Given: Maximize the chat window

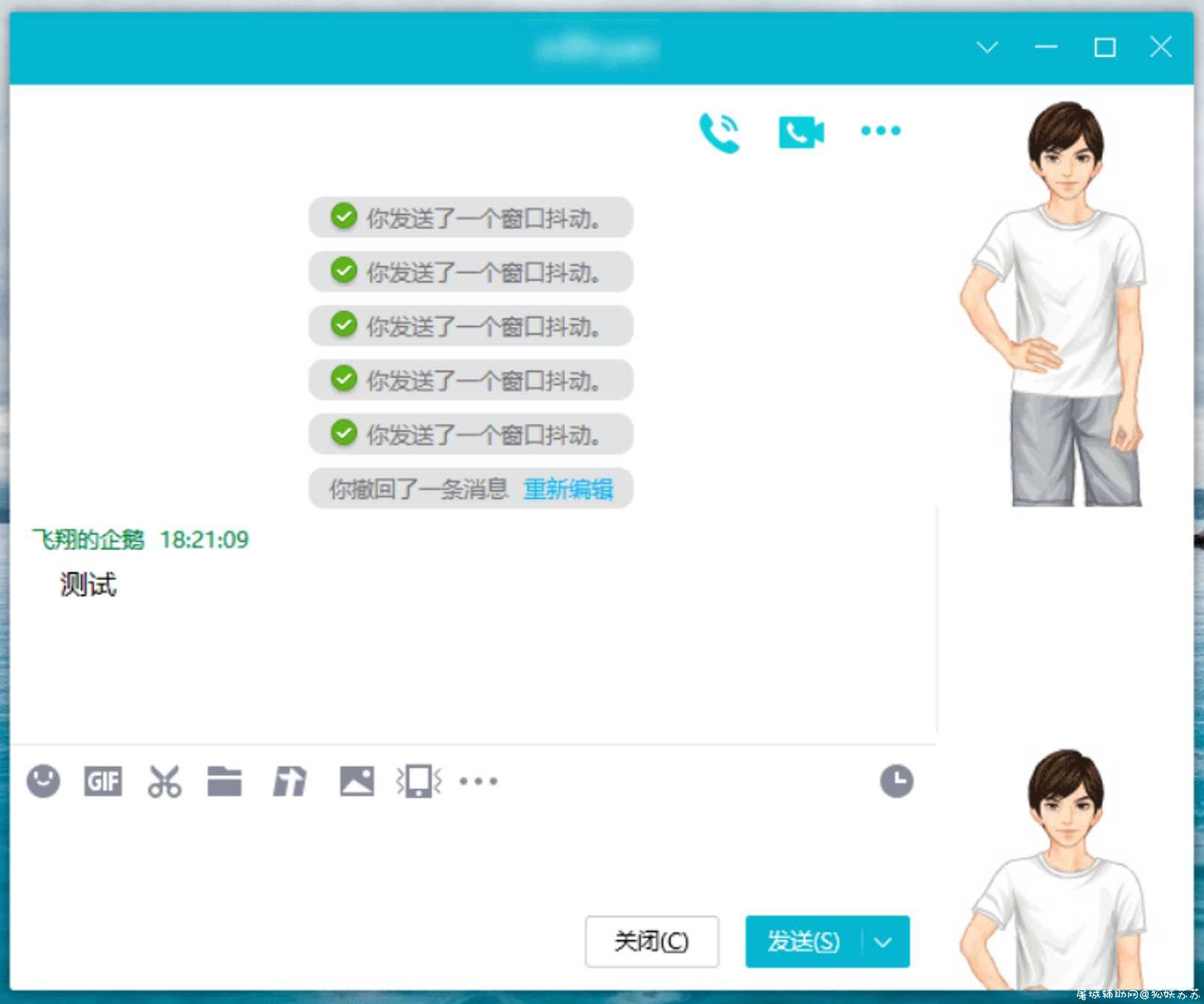Looking at the screenshot, I should pyautogui.click(x=1105, y=48).
